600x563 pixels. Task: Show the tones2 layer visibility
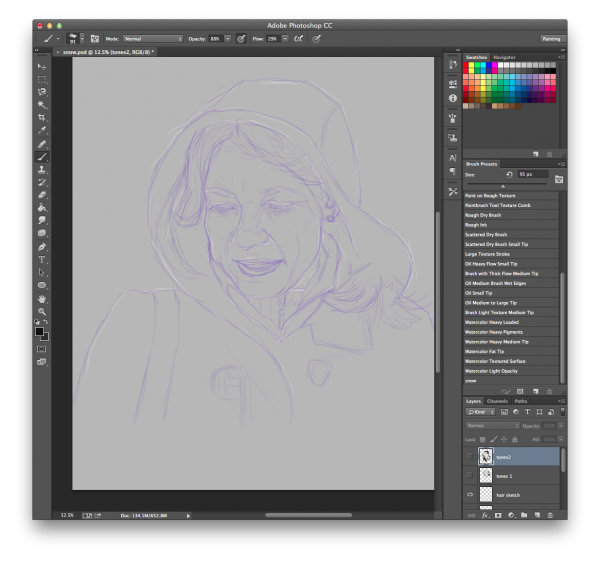(x=470, y=456)
